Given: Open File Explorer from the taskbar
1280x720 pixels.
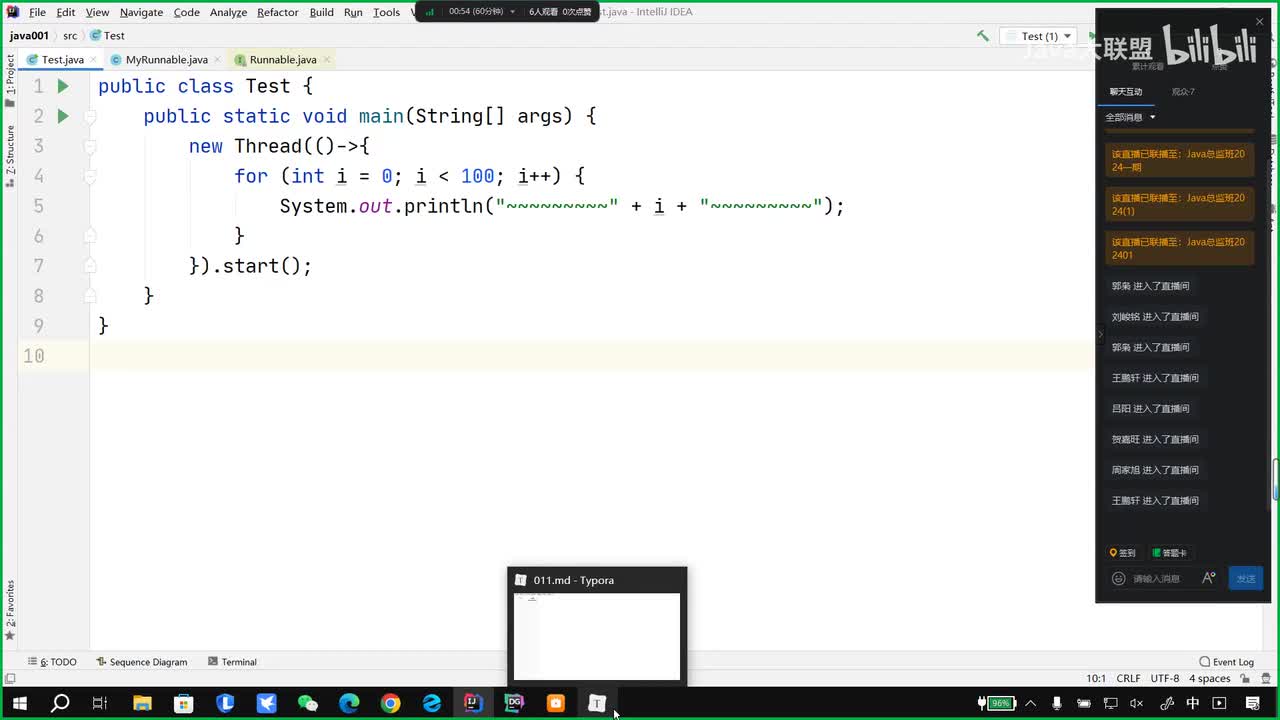Looking at the screenshot, I should coord(142,703).
